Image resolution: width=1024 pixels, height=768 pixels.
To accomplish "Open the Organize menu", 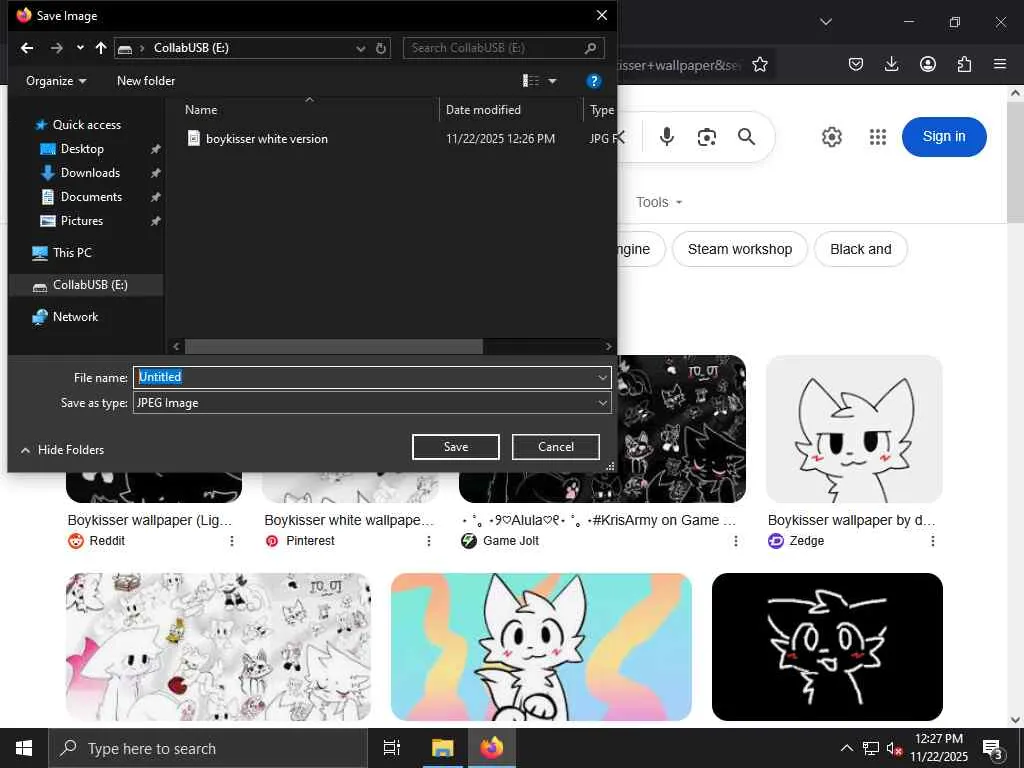I will pos(56,81).
